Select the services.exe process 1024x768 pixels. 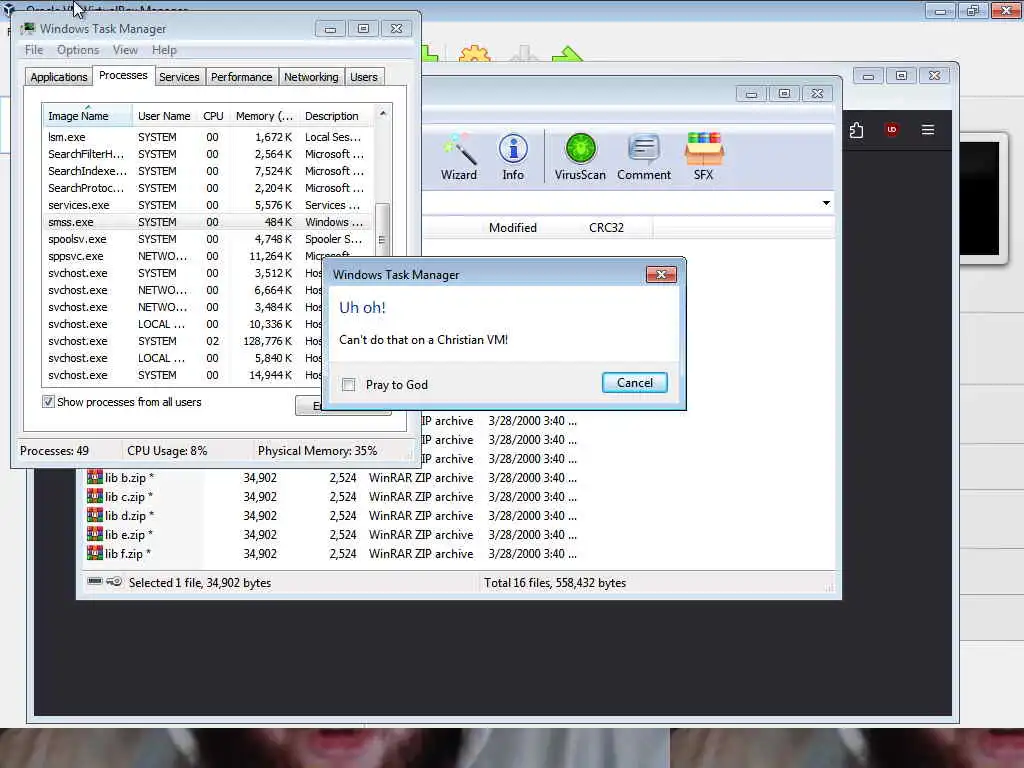click(x=208, y=205)
